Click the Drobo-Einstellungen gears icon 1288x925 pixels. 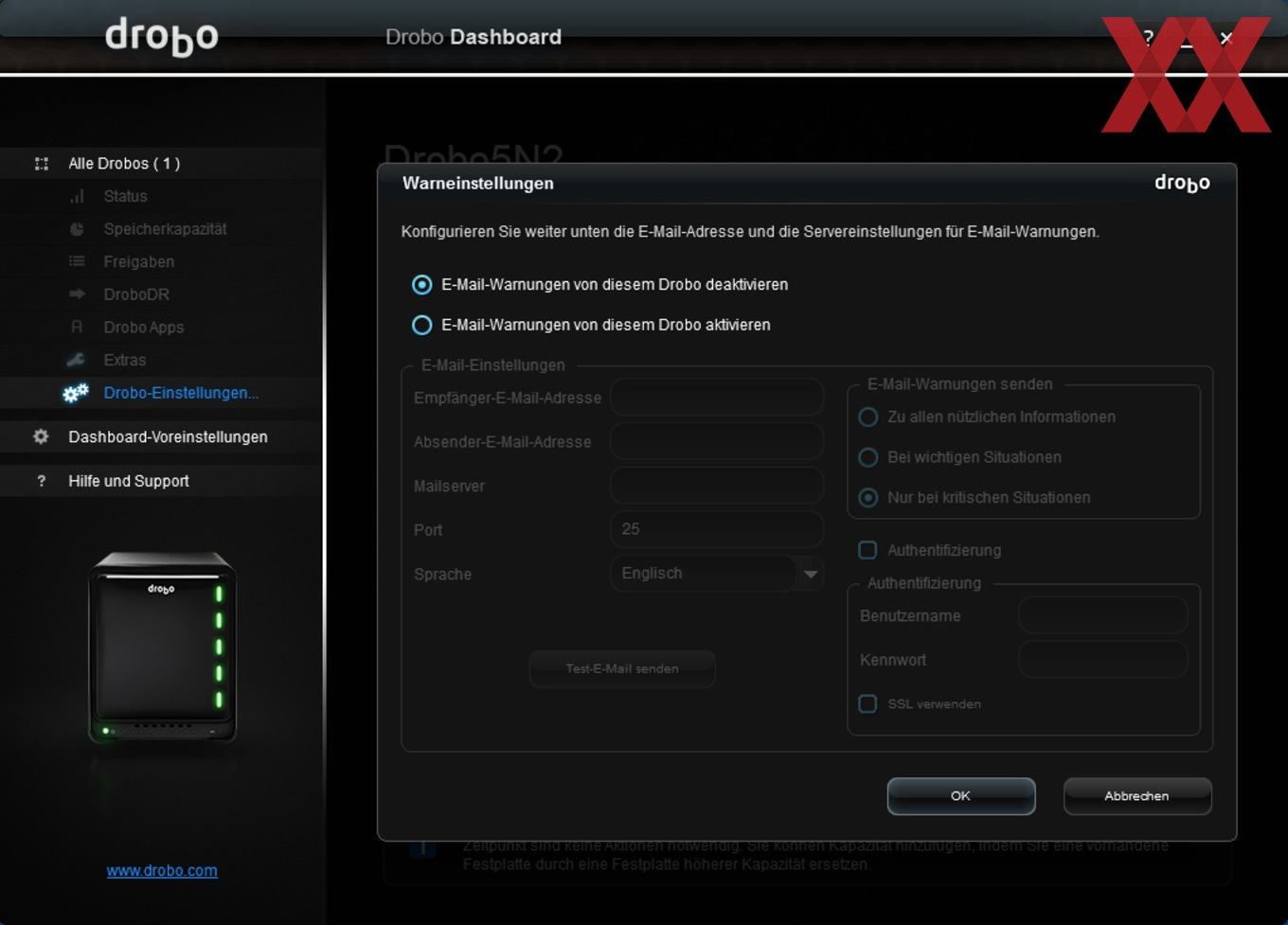pos(76,393)
